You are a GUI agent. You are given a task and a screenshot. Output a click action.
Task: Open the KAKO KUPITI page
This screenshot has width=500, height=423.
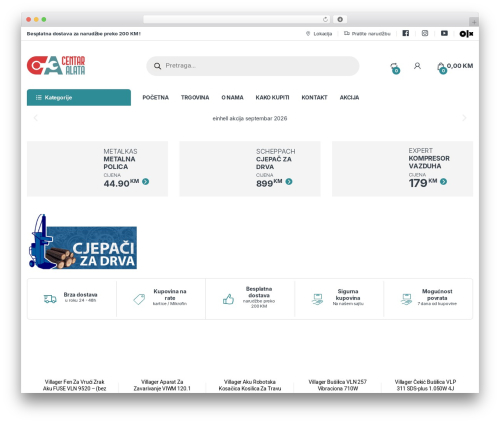coord(272,97)
